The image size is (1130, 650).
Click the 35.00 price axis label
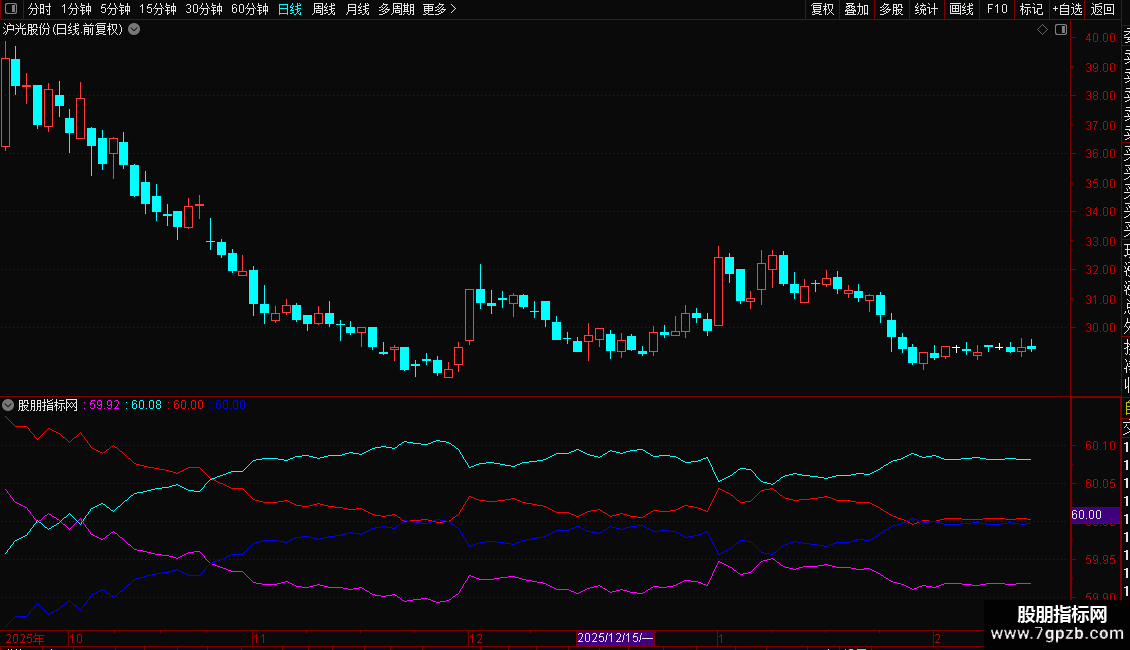click(x=1100, y=184)
